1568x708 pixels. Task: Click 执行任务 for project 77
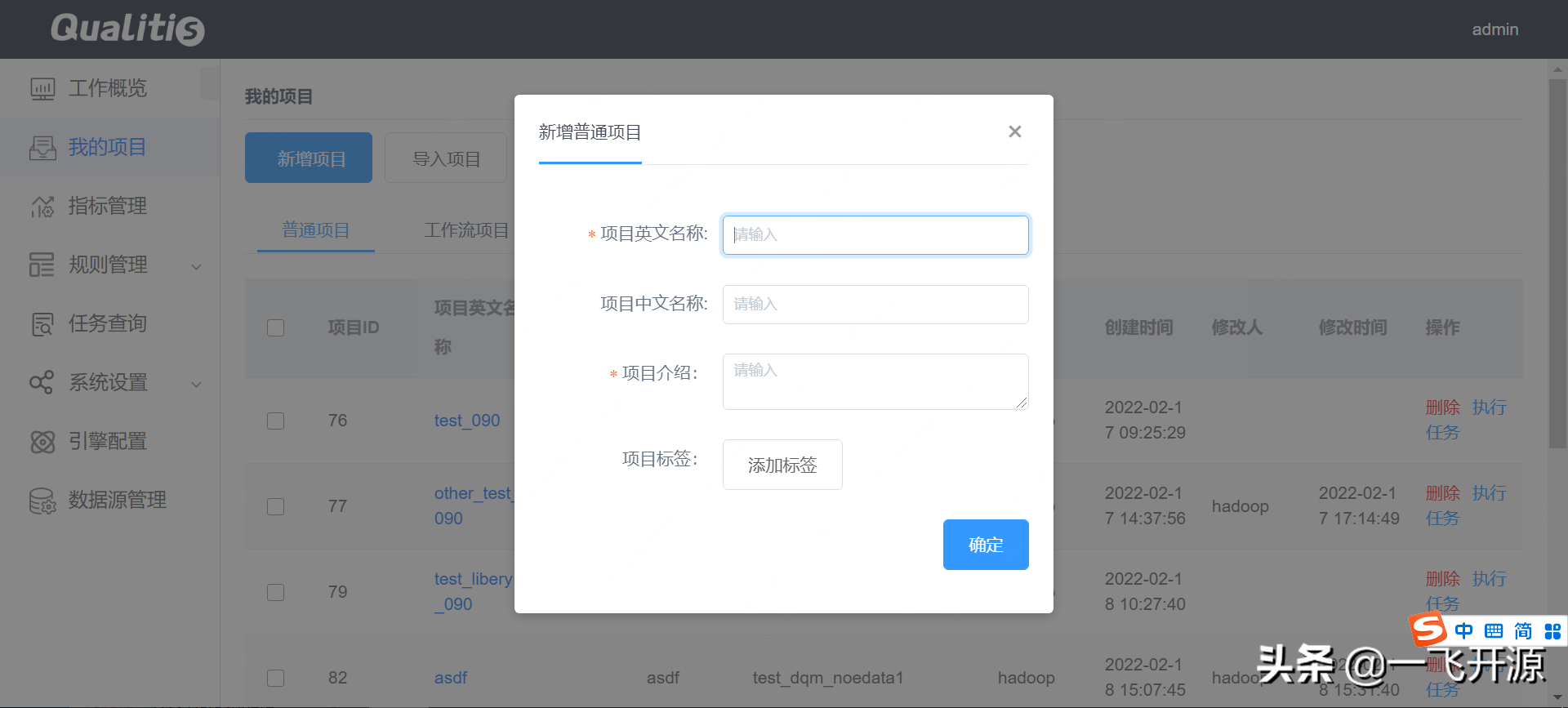(1466, 505)
